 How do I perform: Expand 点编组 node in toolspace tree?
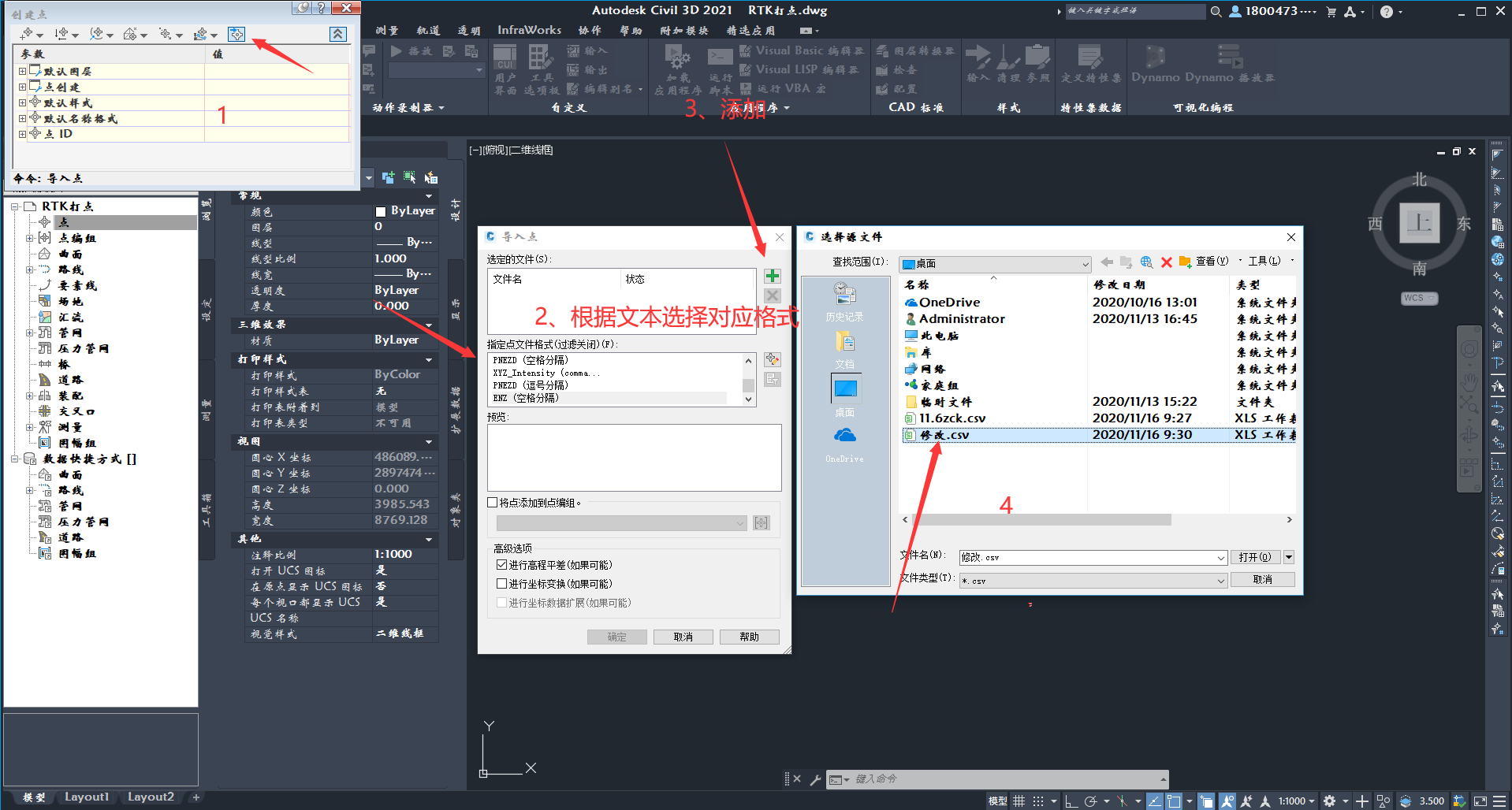[29, 238]
